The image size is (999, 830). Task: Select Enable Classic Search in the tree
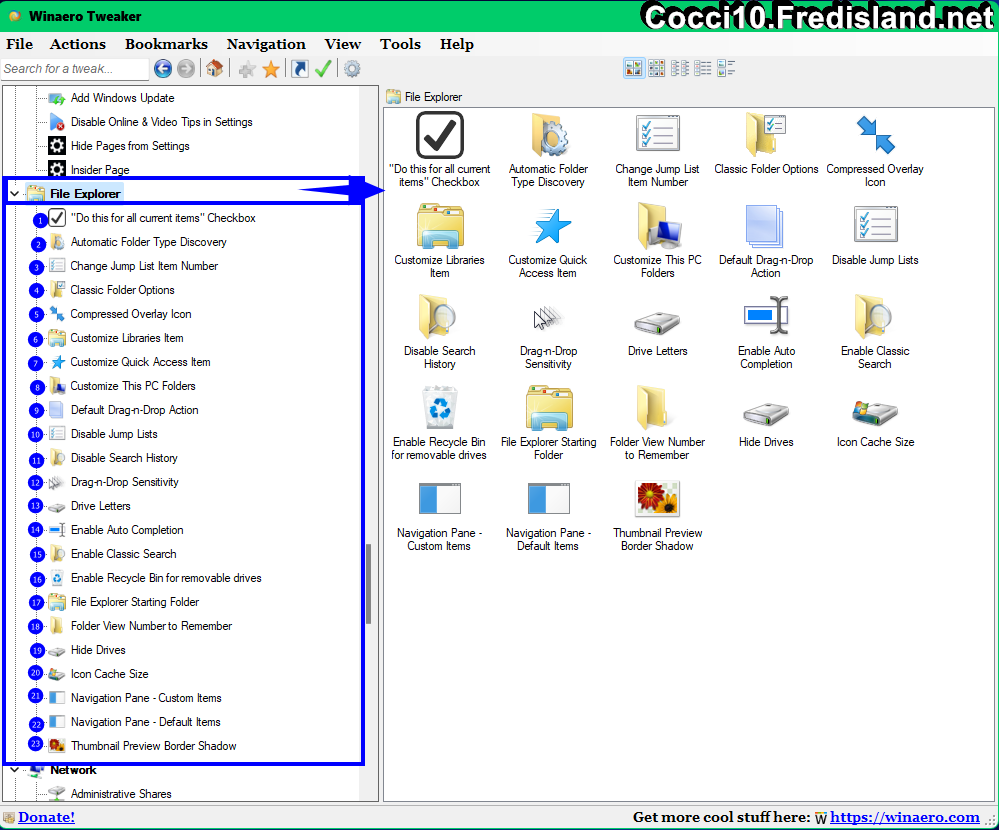(124, 554)
